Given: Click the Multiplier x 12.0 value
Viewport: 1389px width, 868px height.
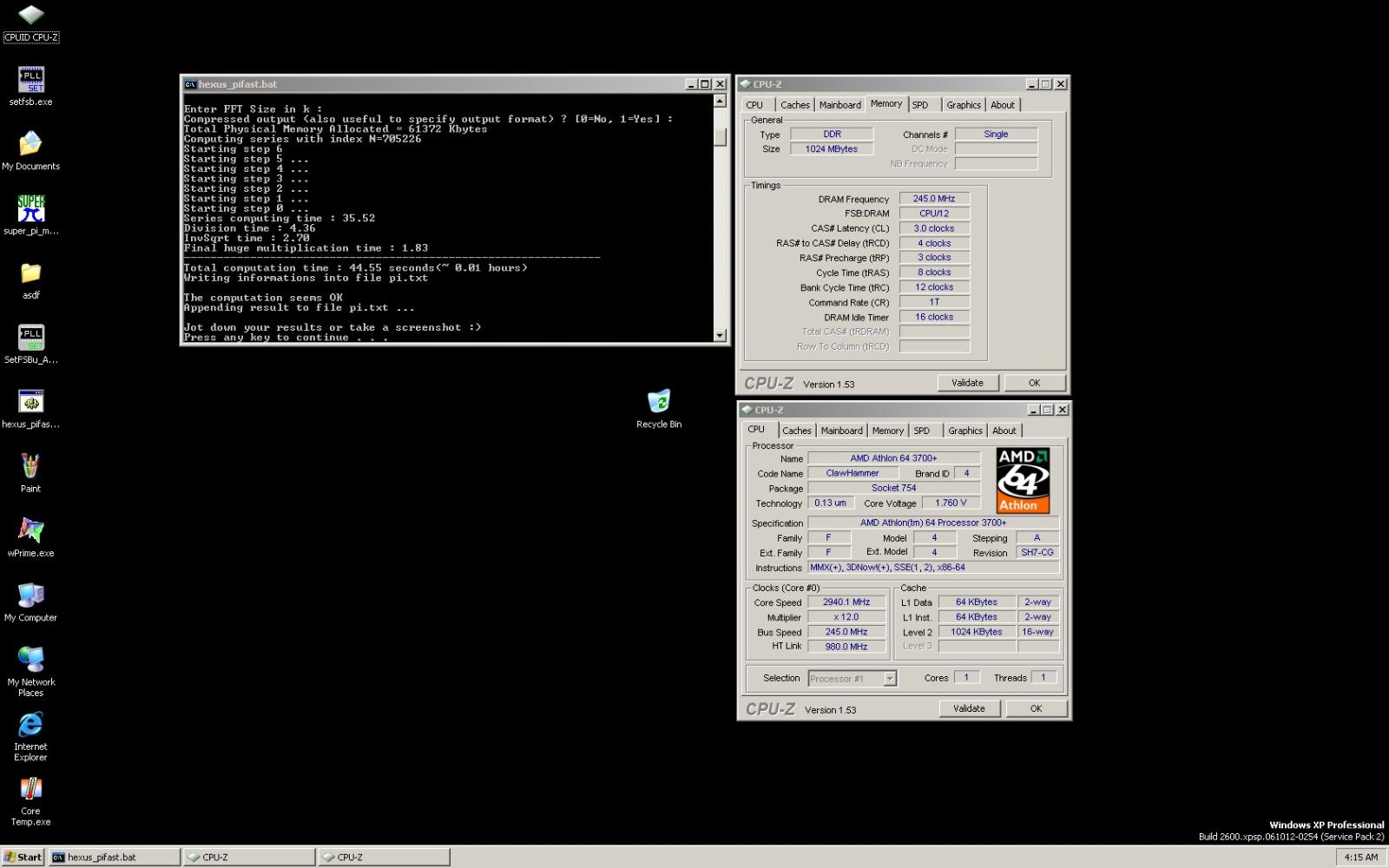Looking at the screenshot, I should [846, 616].
